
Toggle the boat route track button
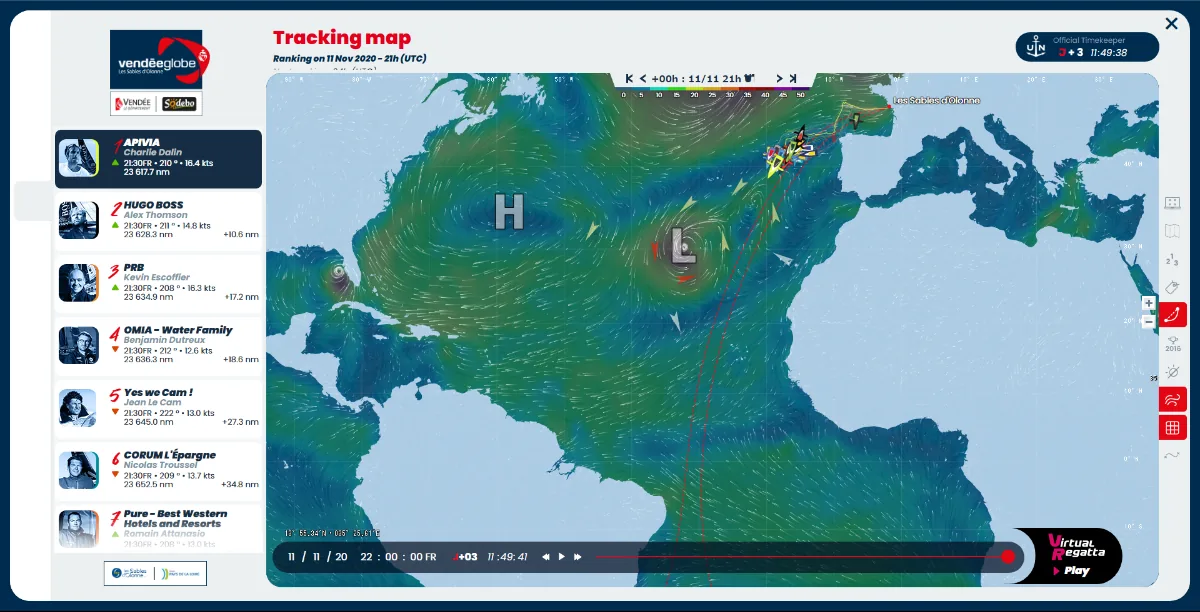[1173, 315]
